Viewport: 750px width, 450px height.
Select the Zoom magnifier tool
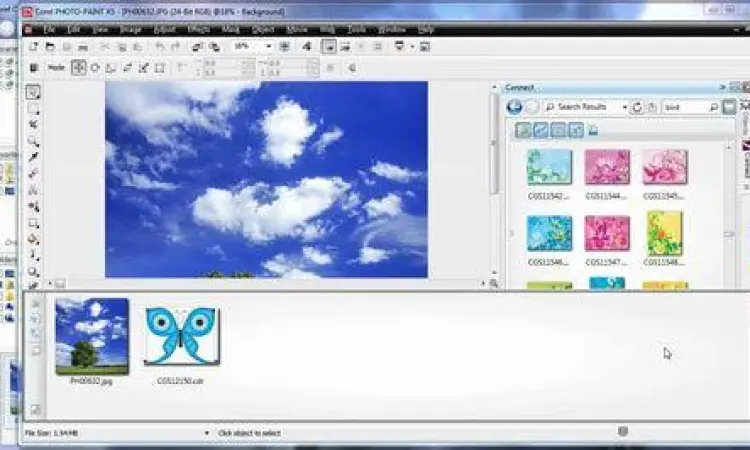33,141
